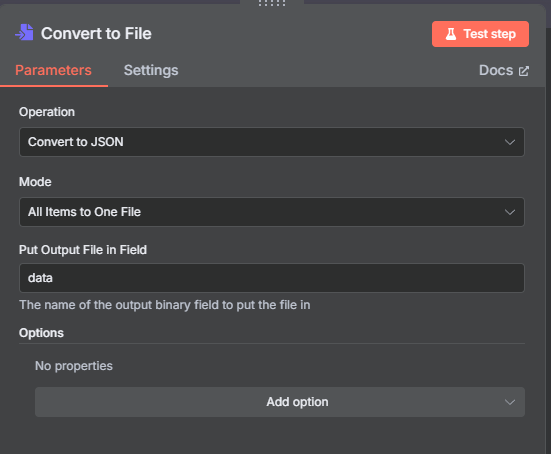Click the data output field input

point(272,278)
